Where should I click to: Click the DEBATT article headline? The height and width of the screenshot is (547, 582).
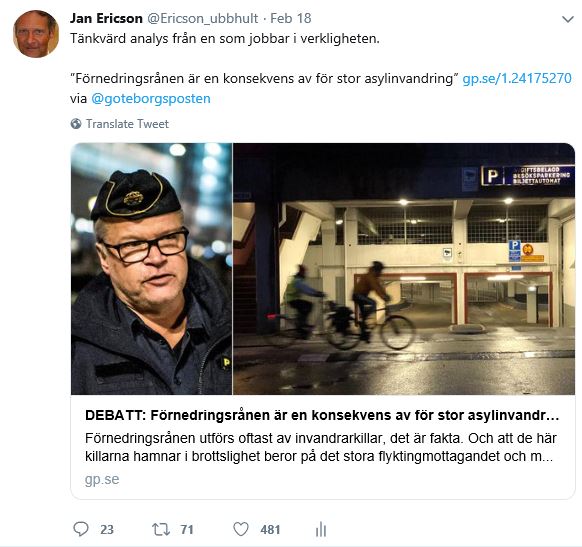(x=322, y=415)
